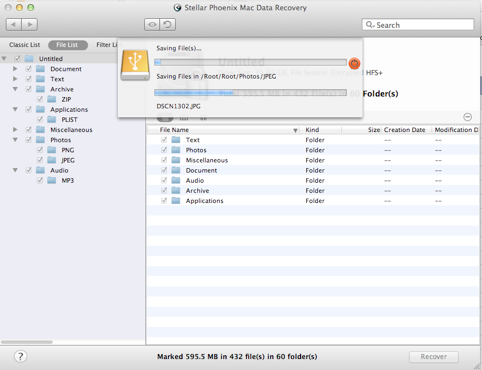
Task: Uncheck Photos checkbox in file table
Action: [164, 150]
